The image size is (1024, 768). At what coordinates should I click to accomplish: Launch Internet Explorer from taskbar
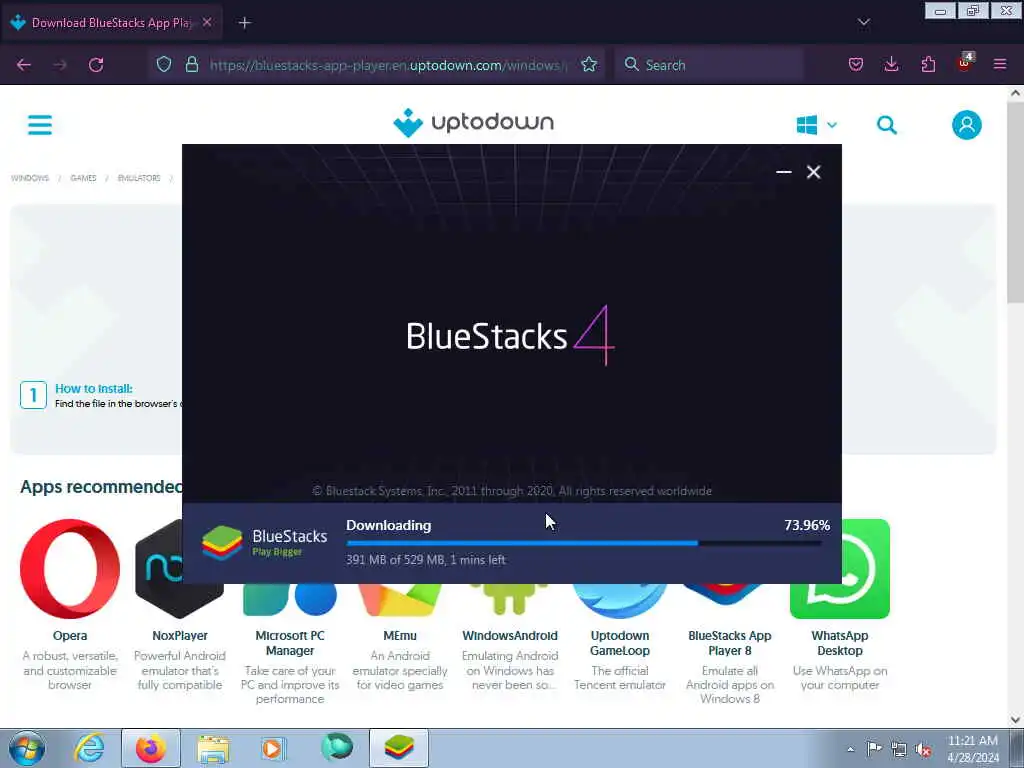pyautogui.click(x=89, y=748)
